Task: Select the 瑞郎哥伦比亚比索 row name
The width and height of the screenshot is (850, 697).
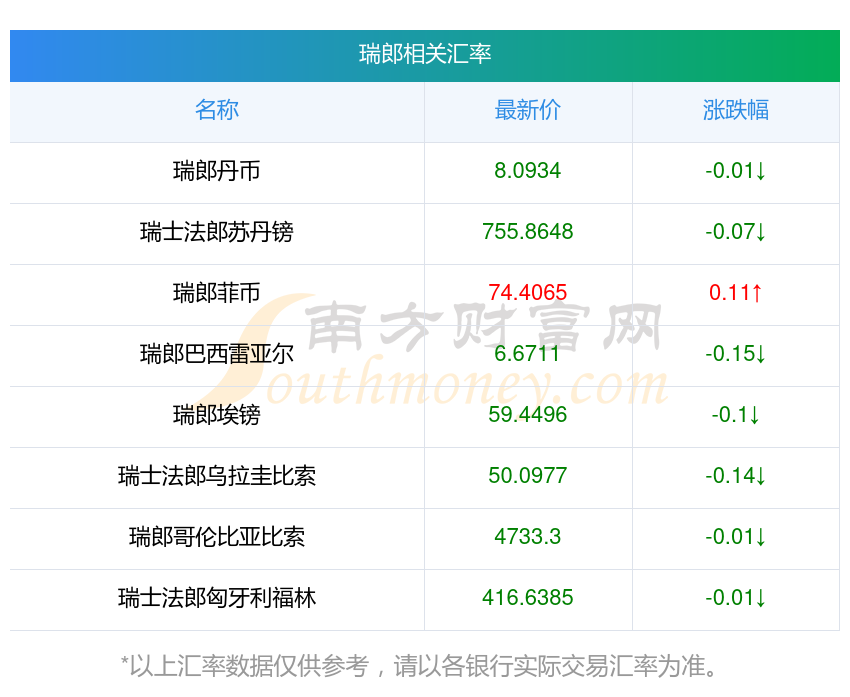Action: 217,537
